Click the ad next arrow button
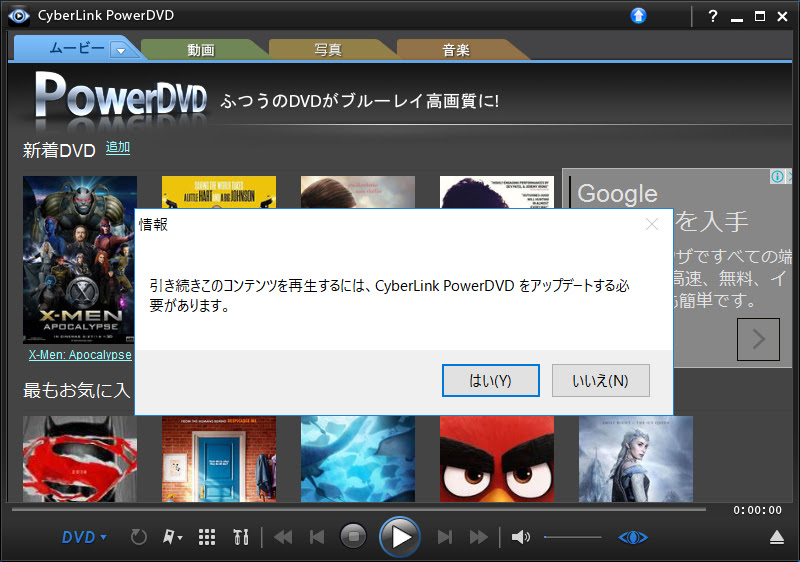This screenshot has height=562, width=800. [x=758, y=340]
